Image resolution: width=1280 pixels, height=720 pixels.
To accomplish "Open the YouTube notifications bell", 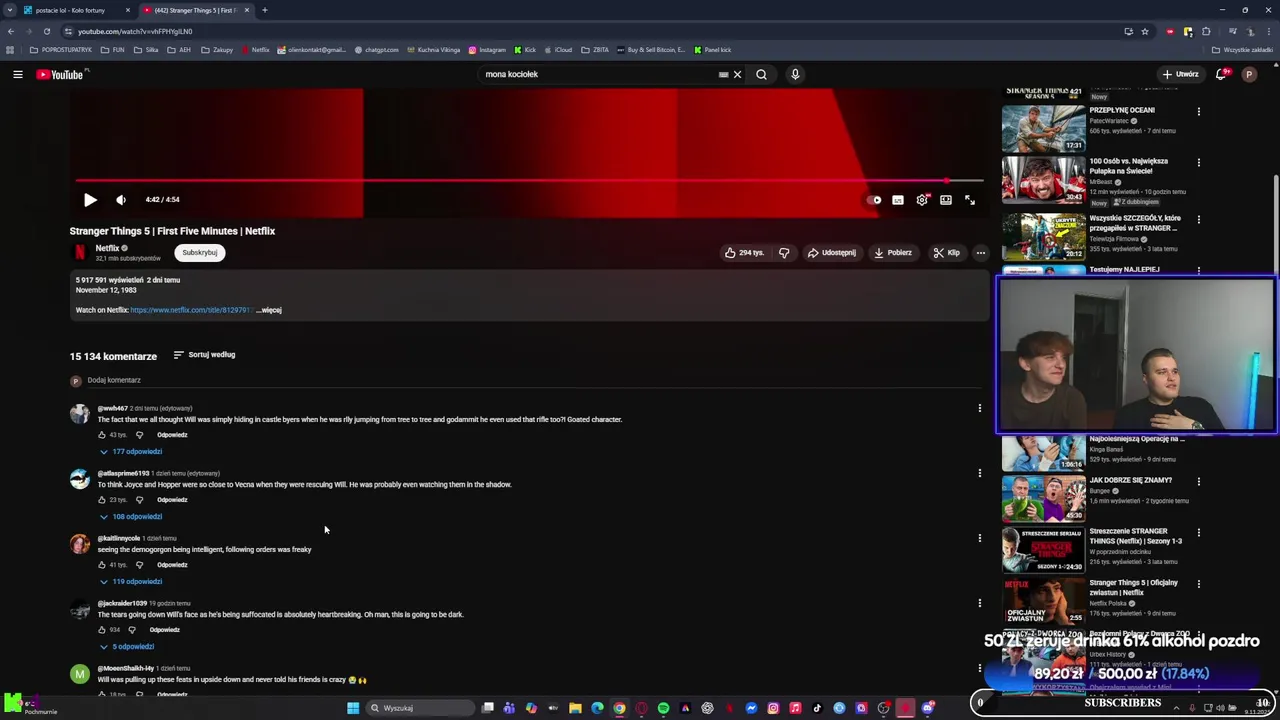I will 1221,74.
